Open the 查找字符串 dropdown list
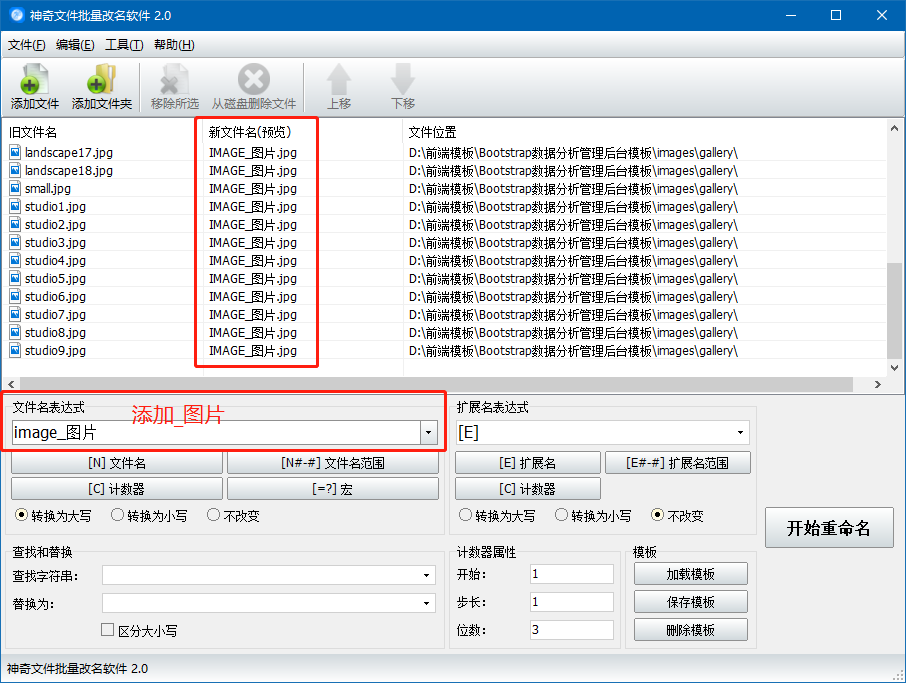 tap(426, 574)
